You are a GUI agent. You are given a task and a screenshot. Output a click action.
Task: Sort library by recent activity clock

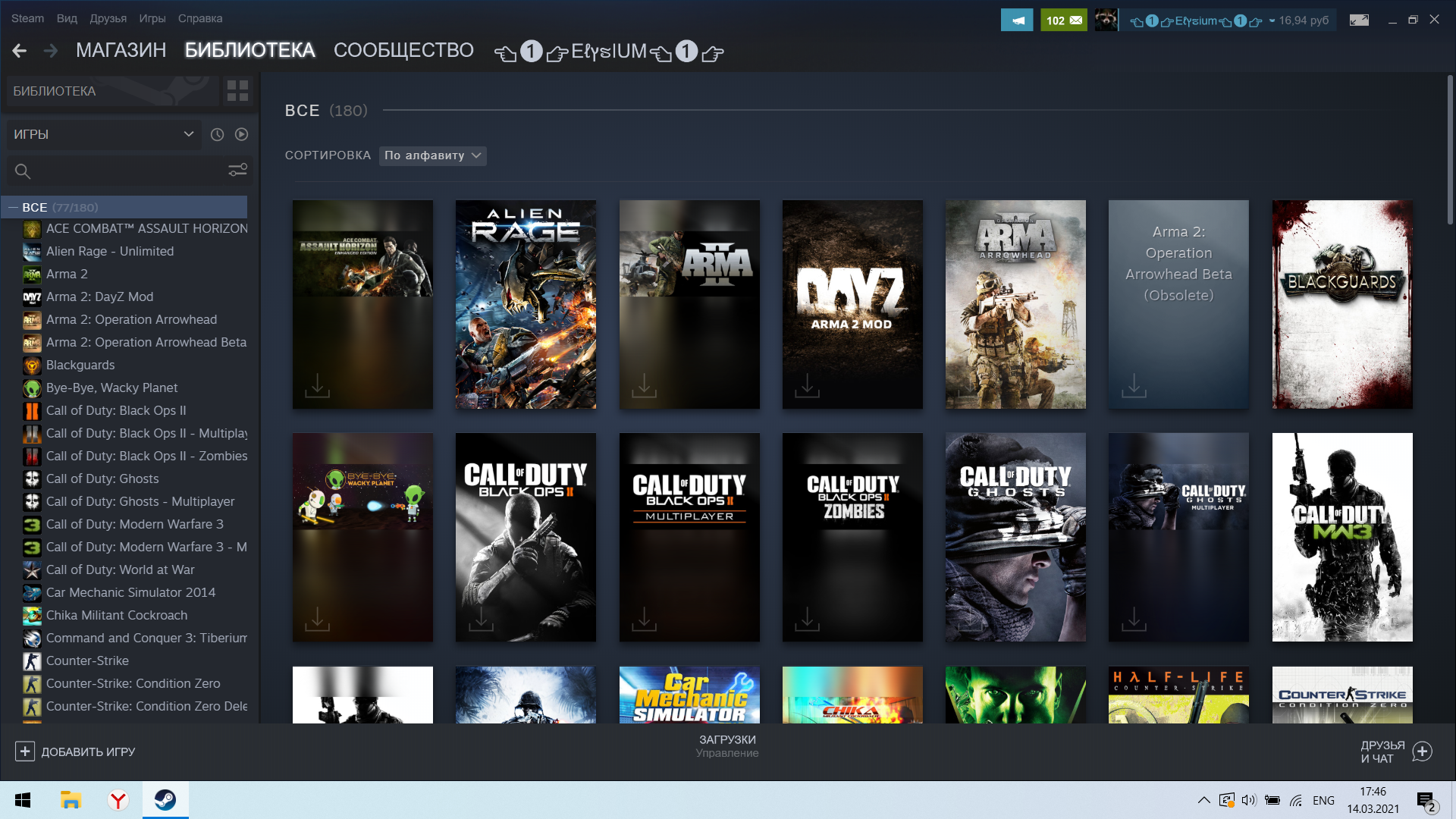[217, 134]
